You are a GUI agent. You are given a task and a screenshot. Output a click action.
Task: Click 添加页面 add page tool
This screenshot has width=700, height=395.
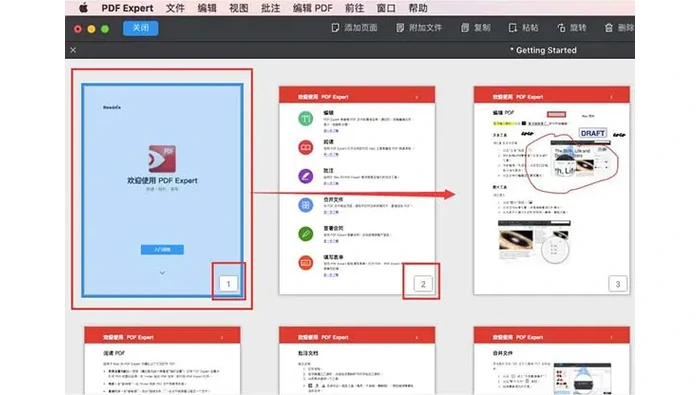(354, 28)
